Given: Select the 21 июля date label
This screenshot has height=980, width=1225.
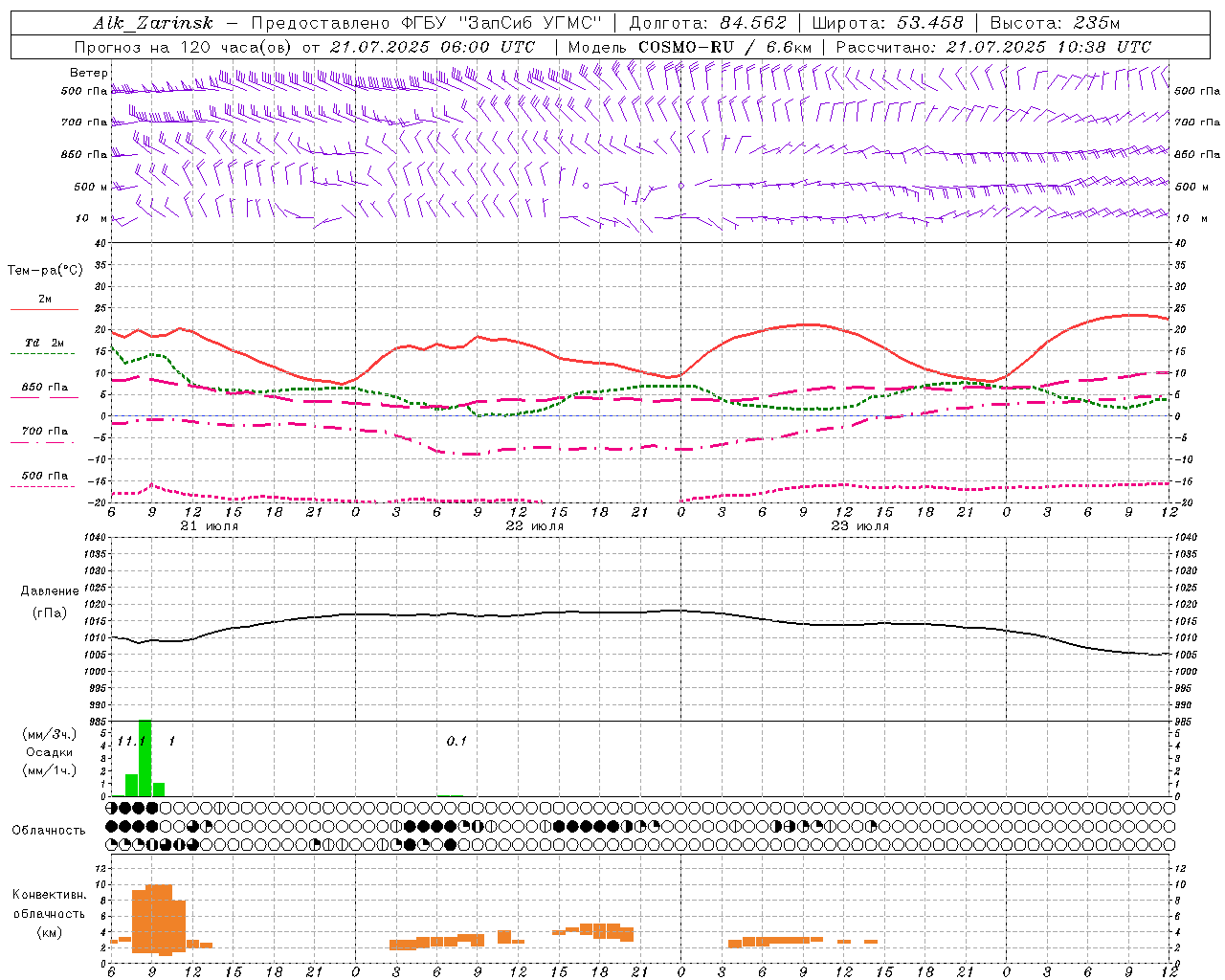Looking at the screenshot, I should point(210,526).
